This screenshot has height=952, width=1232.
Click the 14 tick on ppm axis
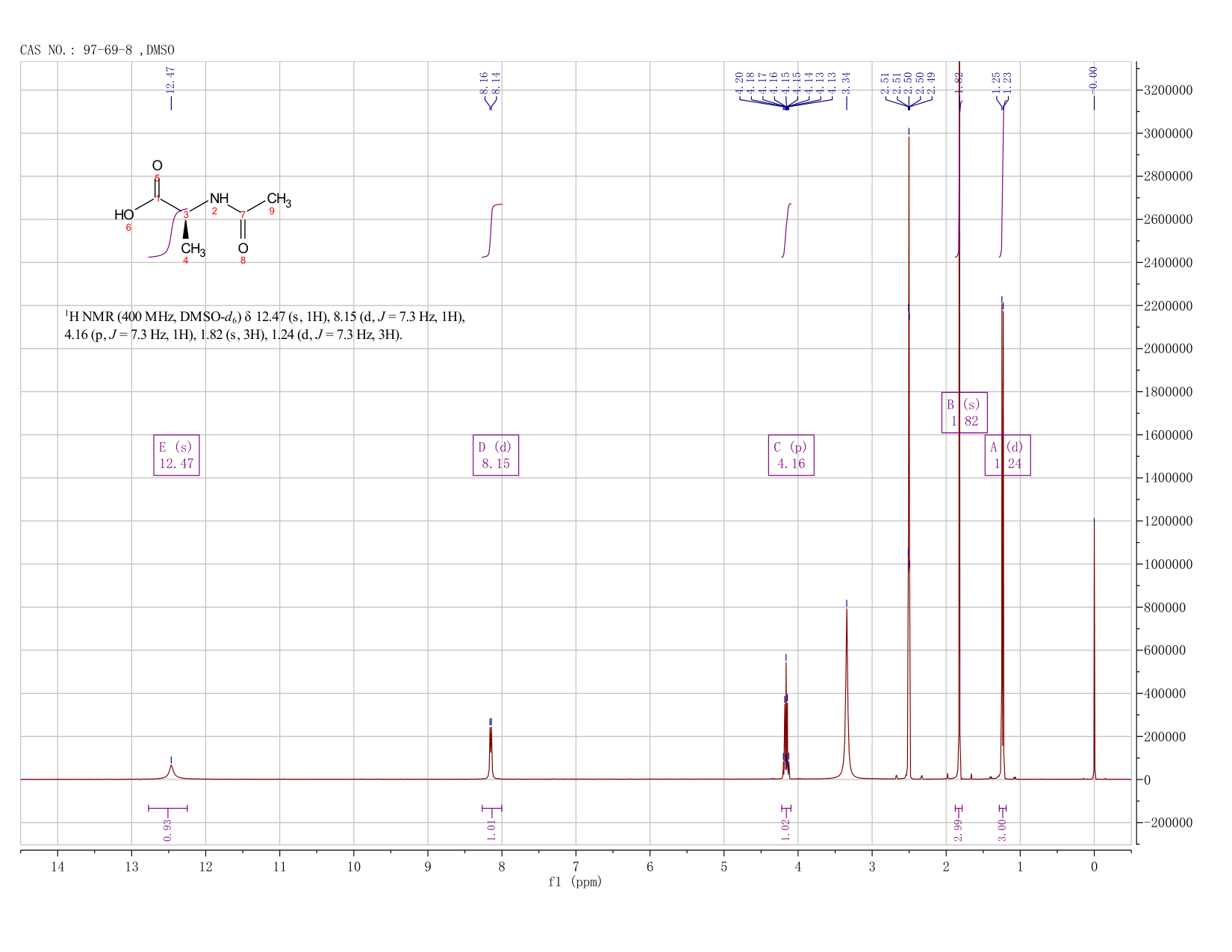(57, 866)
